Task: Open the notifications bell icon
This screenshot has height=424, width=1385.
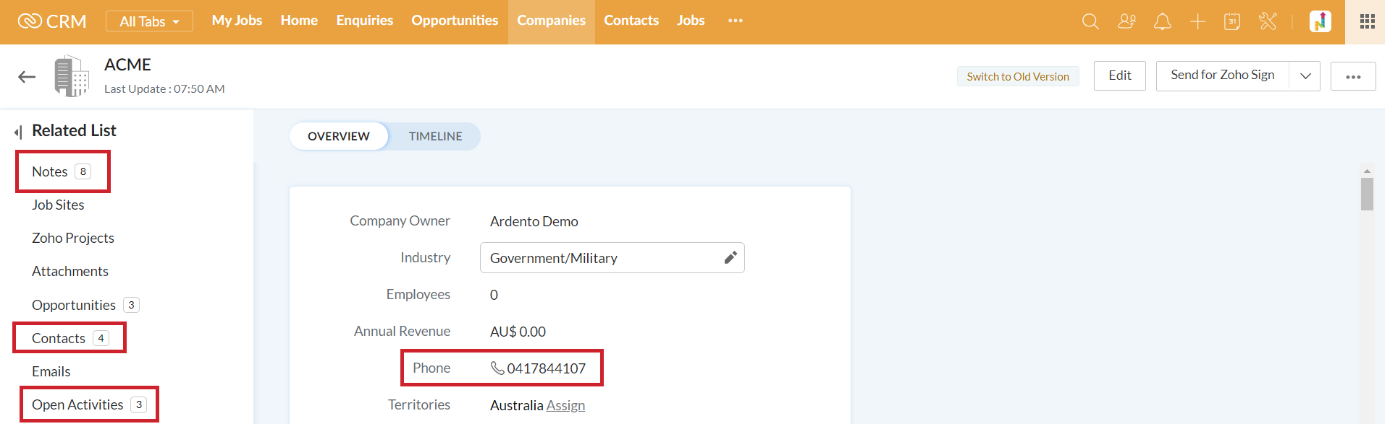Action: [1162, 21]
